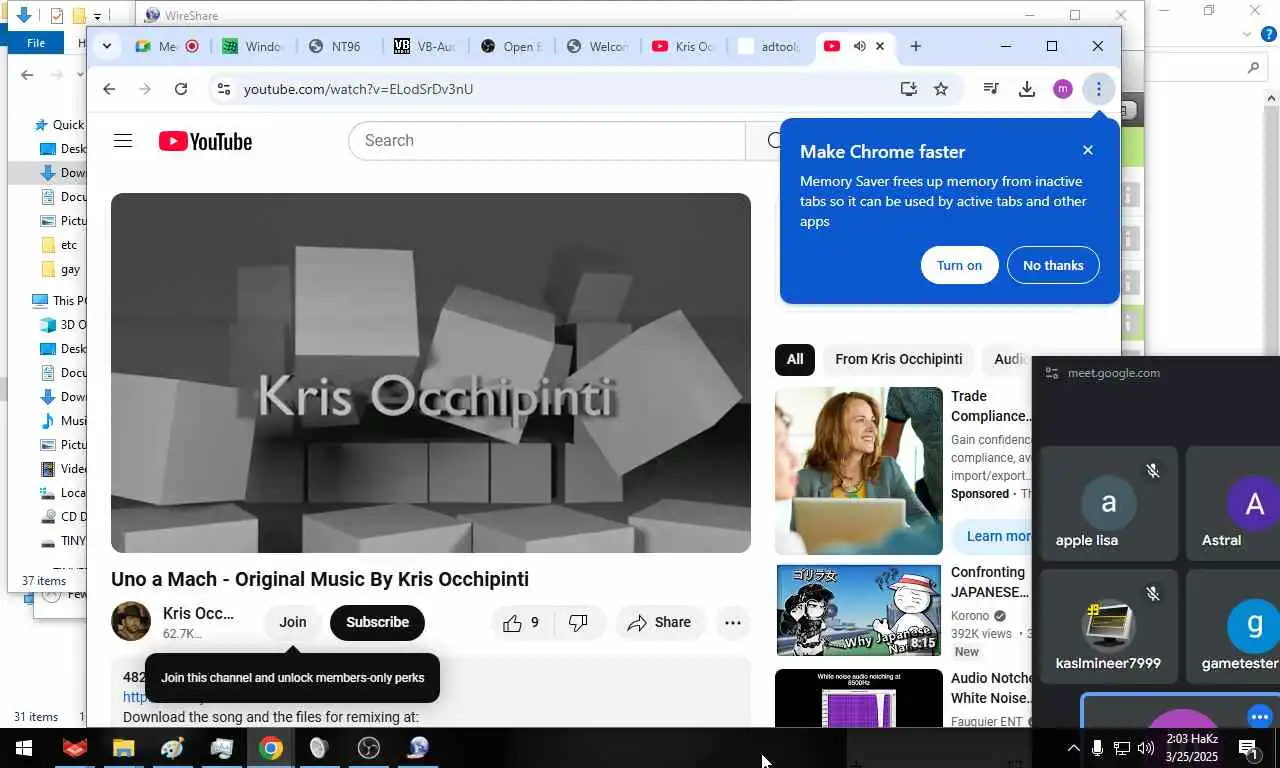This screenshot has height=768, width=1280.
Task: Mute the playing tab via speaker icon
Action: pyautogui.click(x=859, y=46)
